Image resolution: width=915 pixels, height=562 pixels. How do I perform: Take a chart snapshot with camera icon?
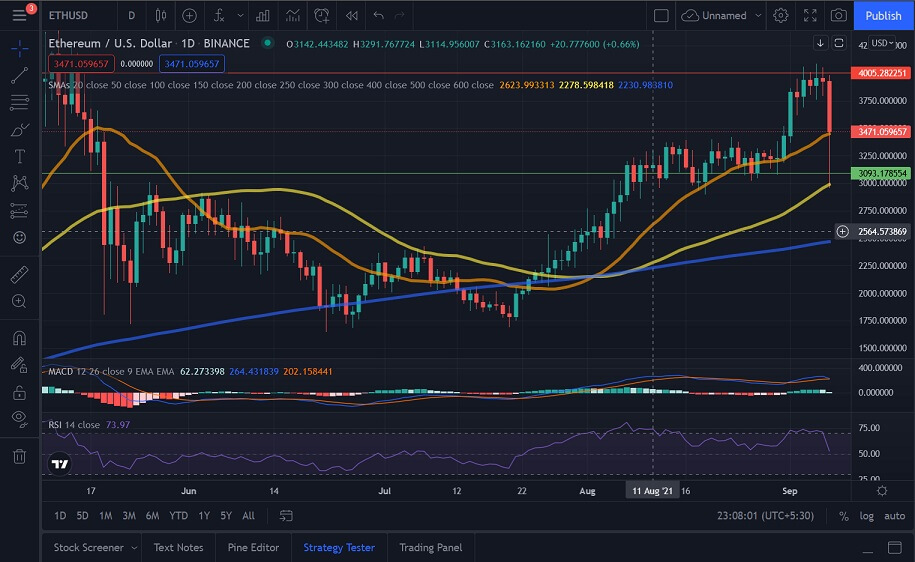click(838, 15)
